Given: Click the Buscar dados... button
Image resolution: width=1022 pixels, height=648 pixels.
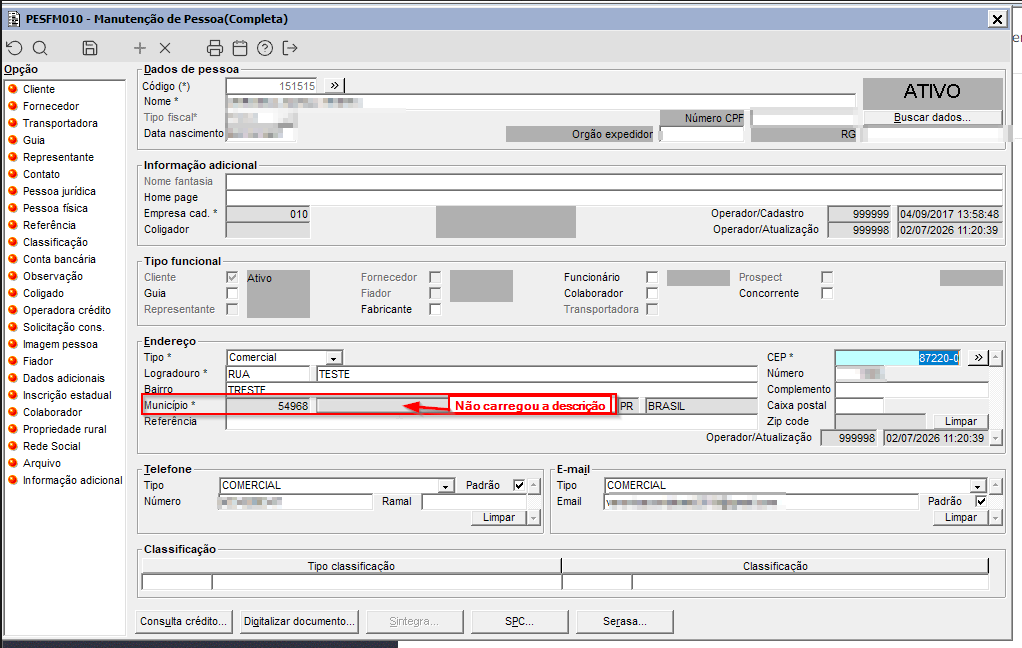Looking at the screenshot, I should (x=932, y=117).
